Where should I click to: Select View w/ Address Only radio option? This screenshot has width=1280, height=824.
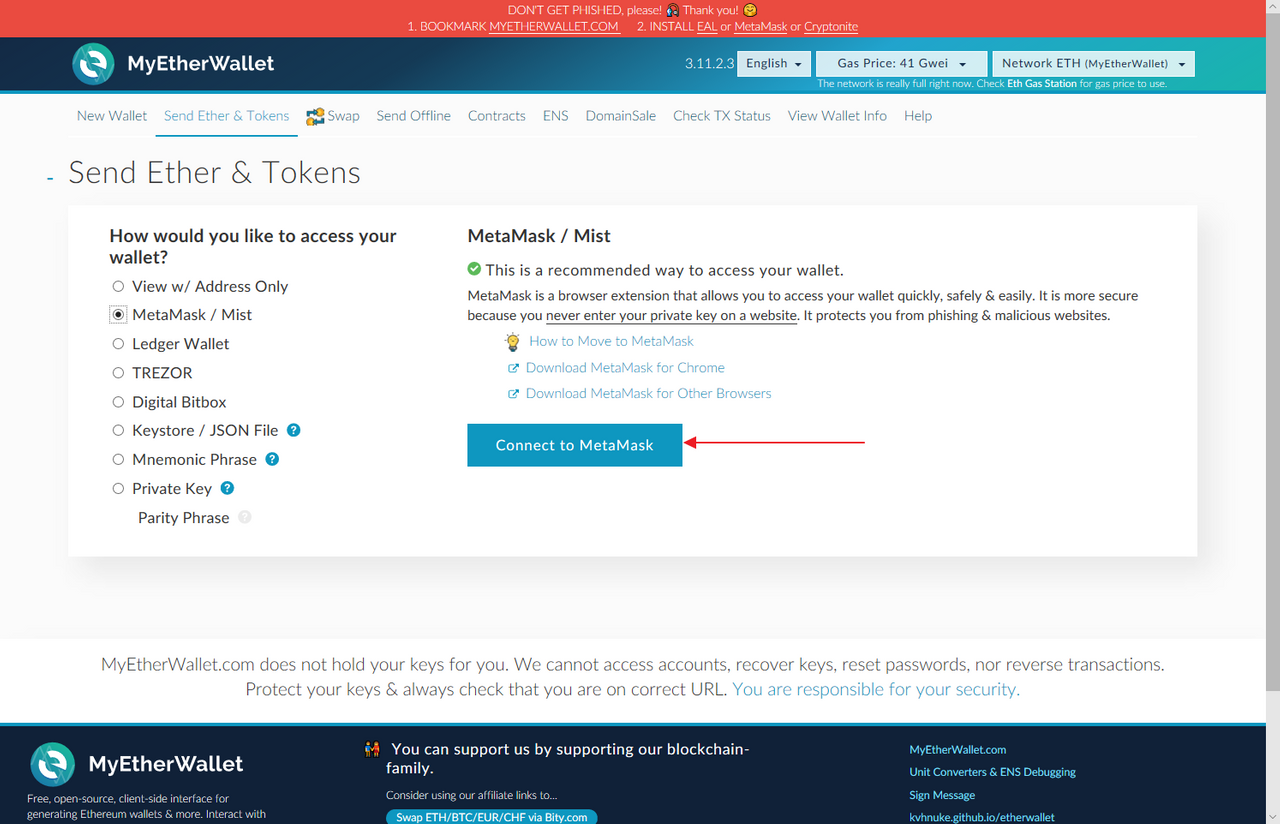118,286
